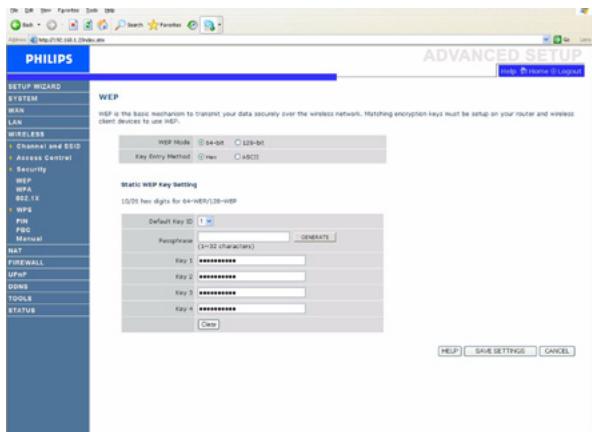
Task: Select Security in sidebar
Action: [x=31, y=170]
